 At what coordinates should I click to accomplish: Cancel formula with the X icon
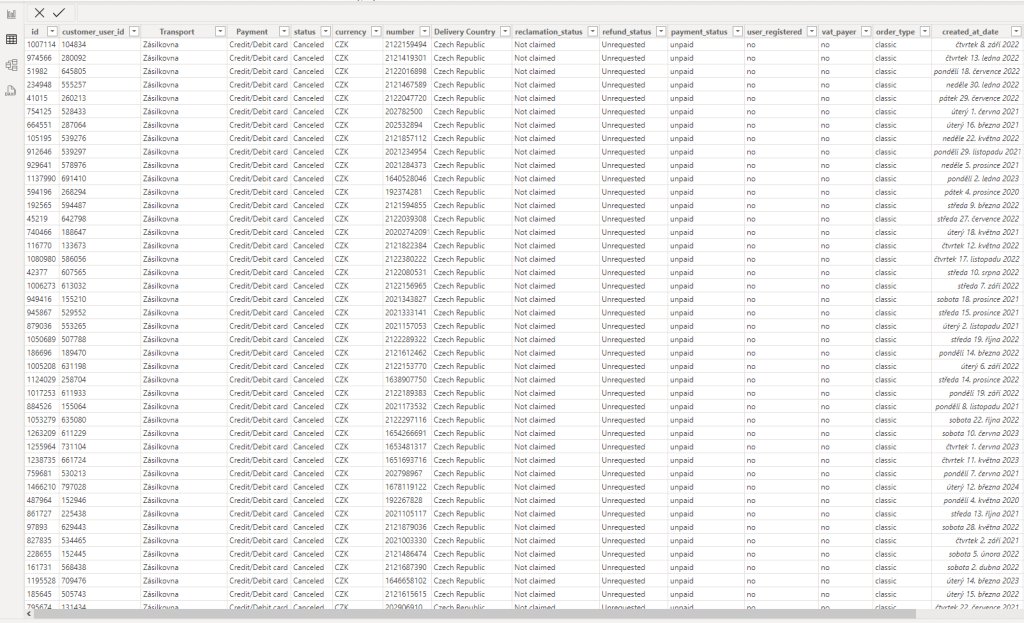pyautogui.click(x=39, y=12)
